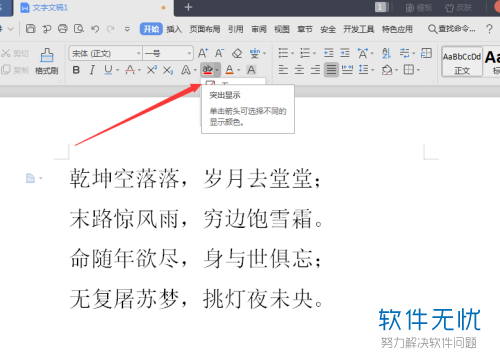The width and height of the screenshot is (500, 363).
Task: Open the 安全 ribbon tab
Action: (328, 29)
